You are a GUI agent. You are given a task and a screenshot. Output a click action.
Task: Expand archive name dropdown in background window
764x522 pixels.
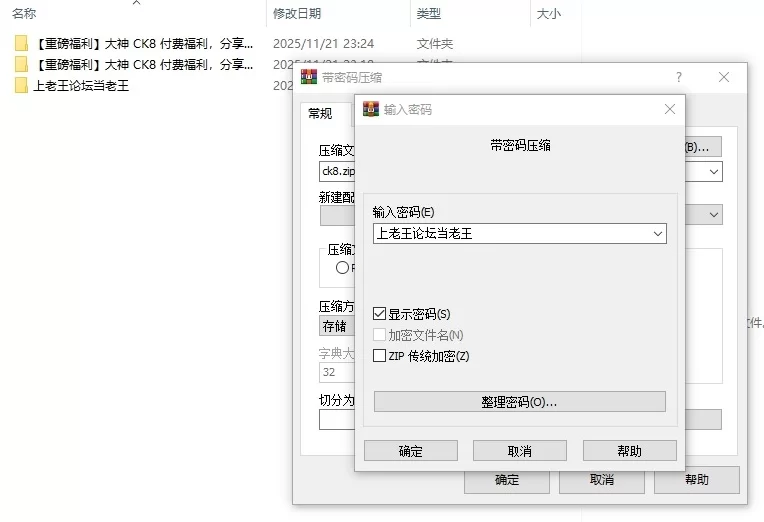pos(714,172)
